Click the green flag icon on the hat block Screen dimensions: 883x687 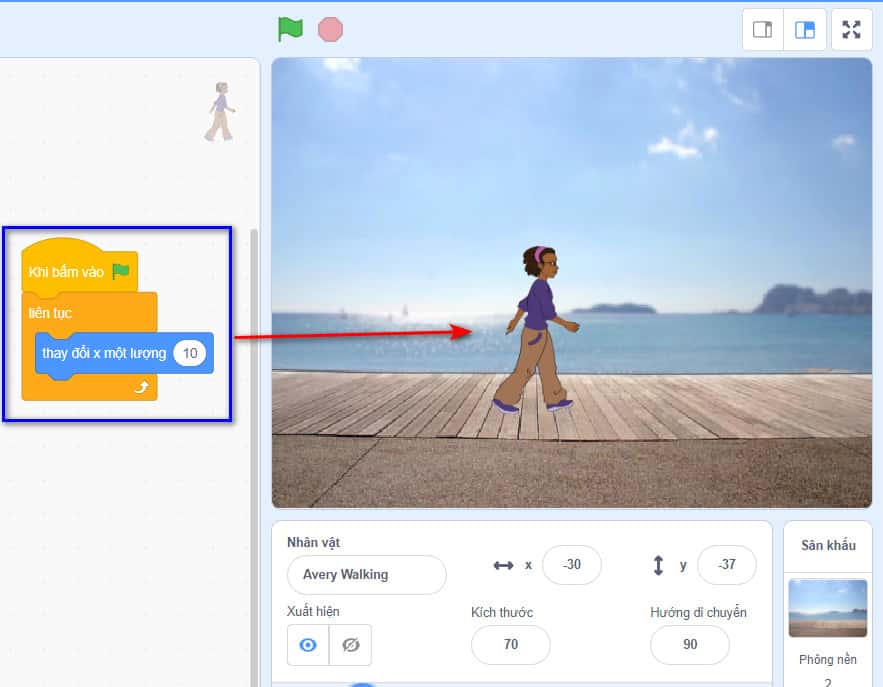tap(121, 271)
